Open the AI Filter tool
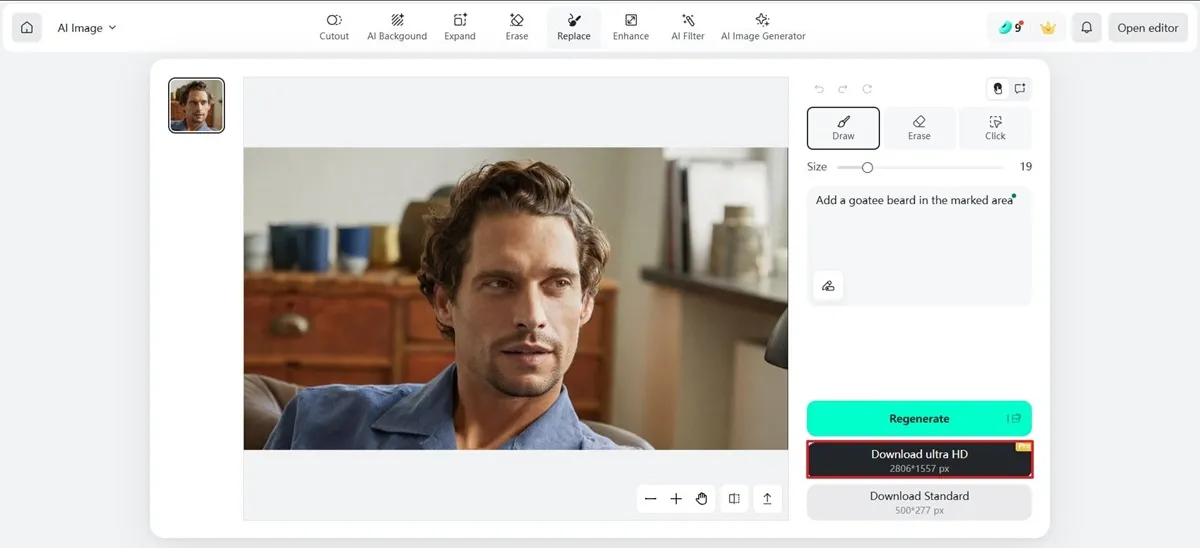1200x548 pixels. click(688, 27)
